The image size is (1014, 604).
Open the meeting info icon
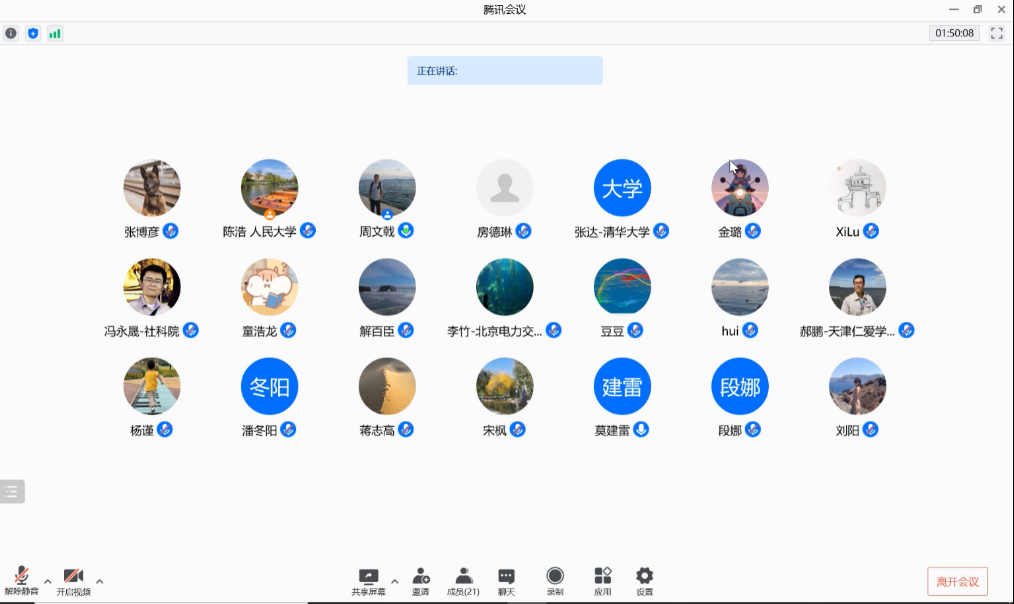pos(11,33)
